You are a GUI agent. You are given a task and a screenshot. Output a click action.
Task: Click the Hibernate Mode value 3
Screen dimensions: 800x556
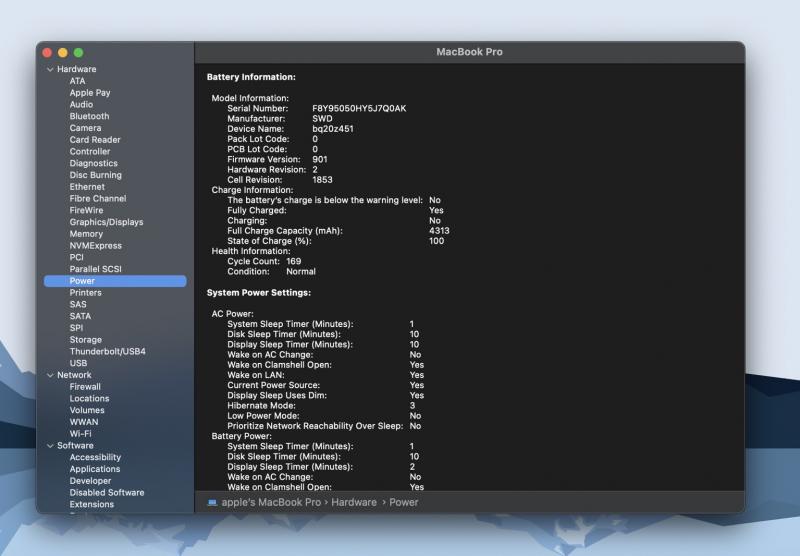click(412, 406)
